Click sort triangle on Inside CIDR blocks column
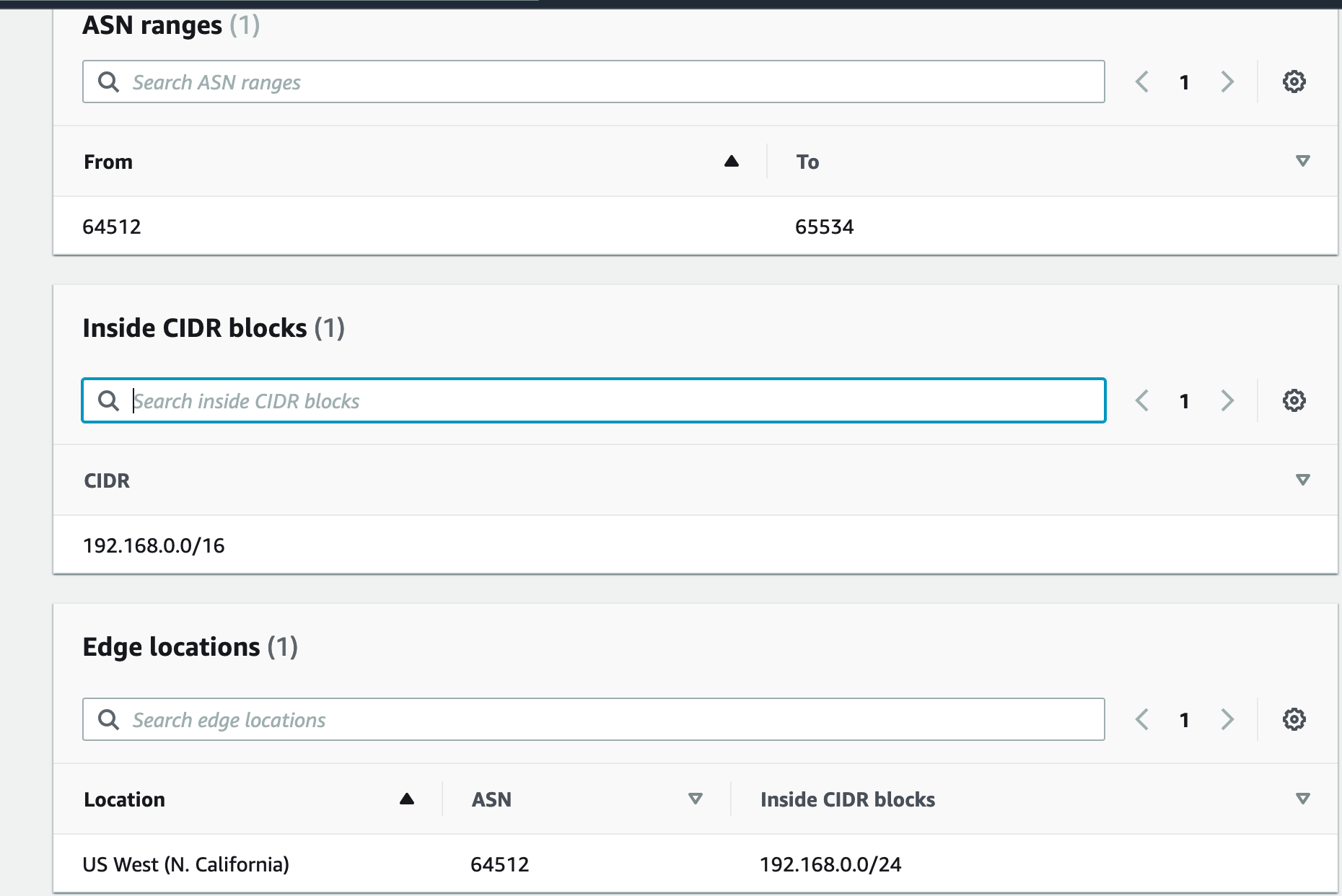Screen dimensions: 1342x896 [1302, 799]
